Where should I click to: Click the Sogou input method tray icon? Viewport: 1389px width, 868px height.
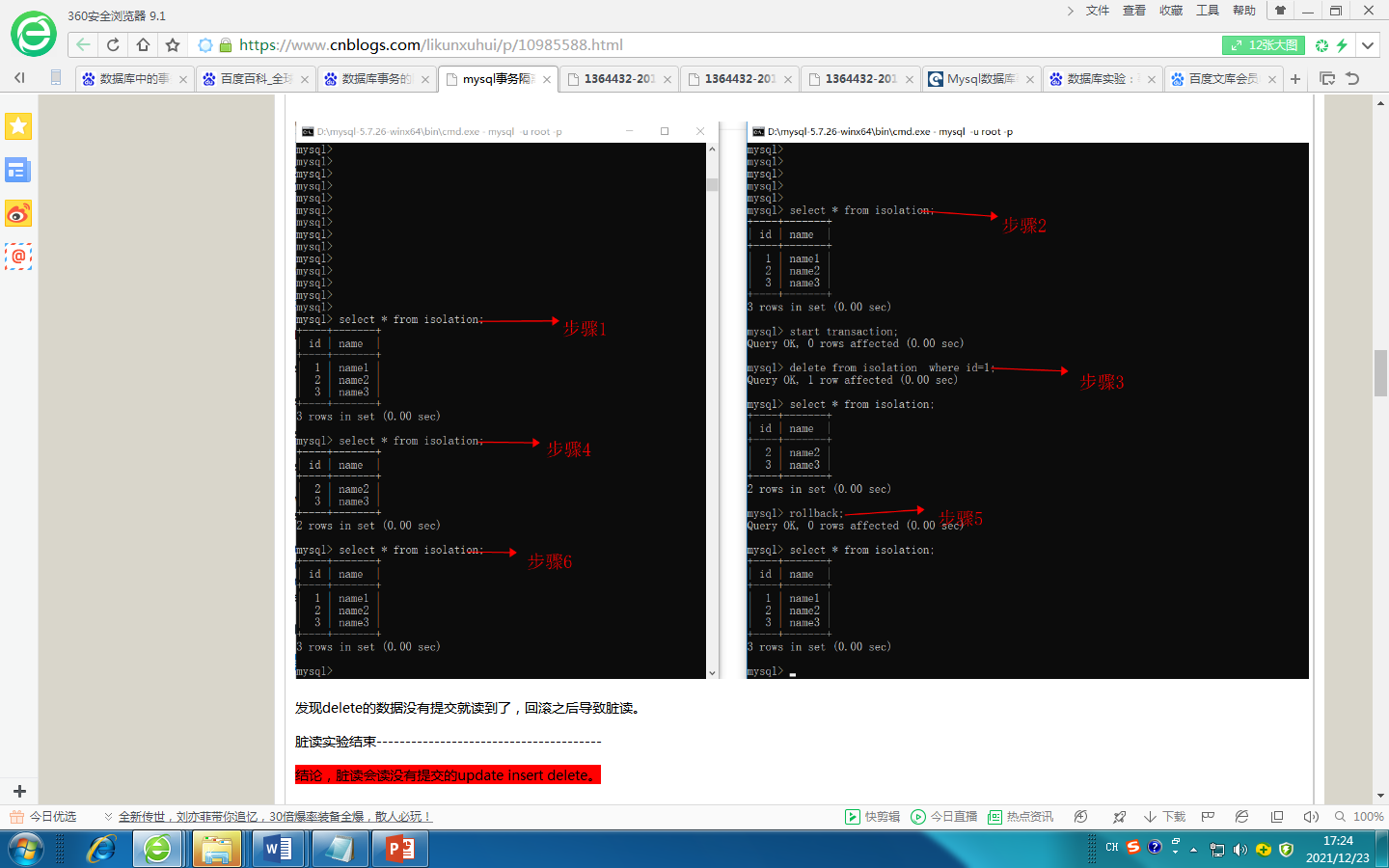click(1133, 848)
